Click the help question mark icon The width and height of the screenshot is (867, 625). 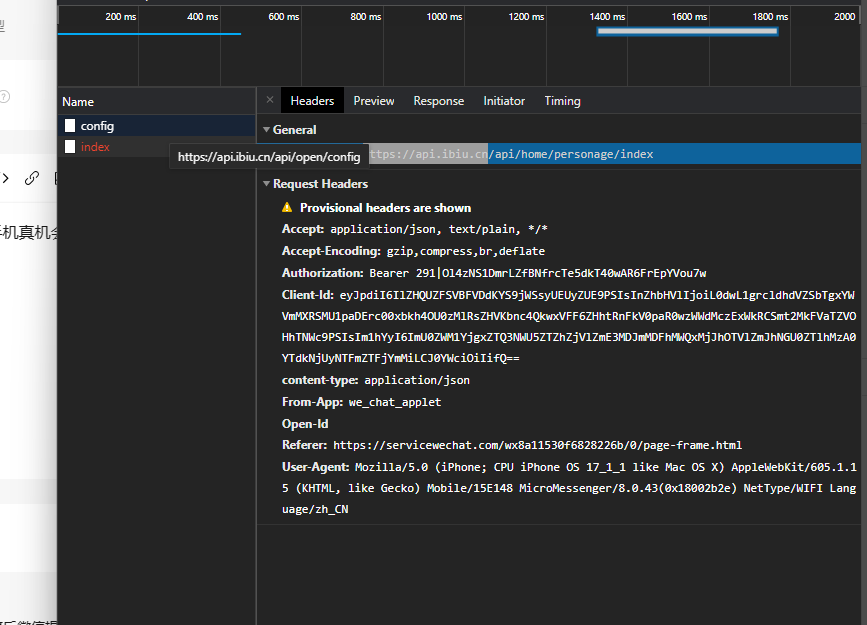(x=4, y=97)
